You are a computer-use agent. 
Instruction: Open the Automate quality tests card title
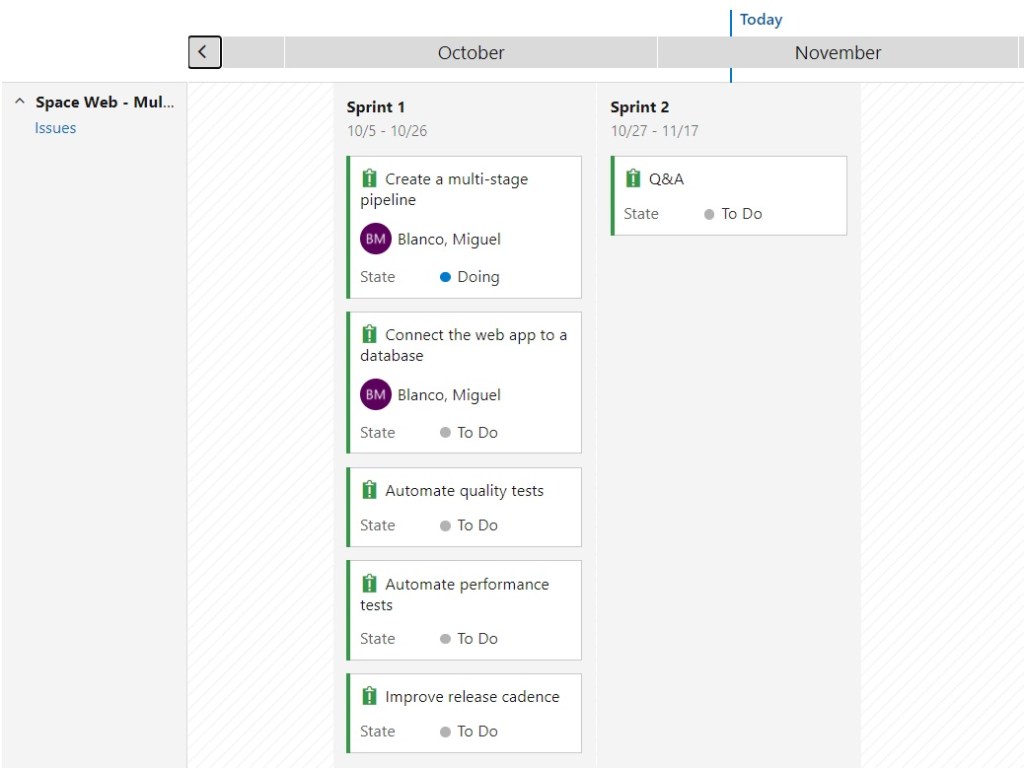(464, 491)
